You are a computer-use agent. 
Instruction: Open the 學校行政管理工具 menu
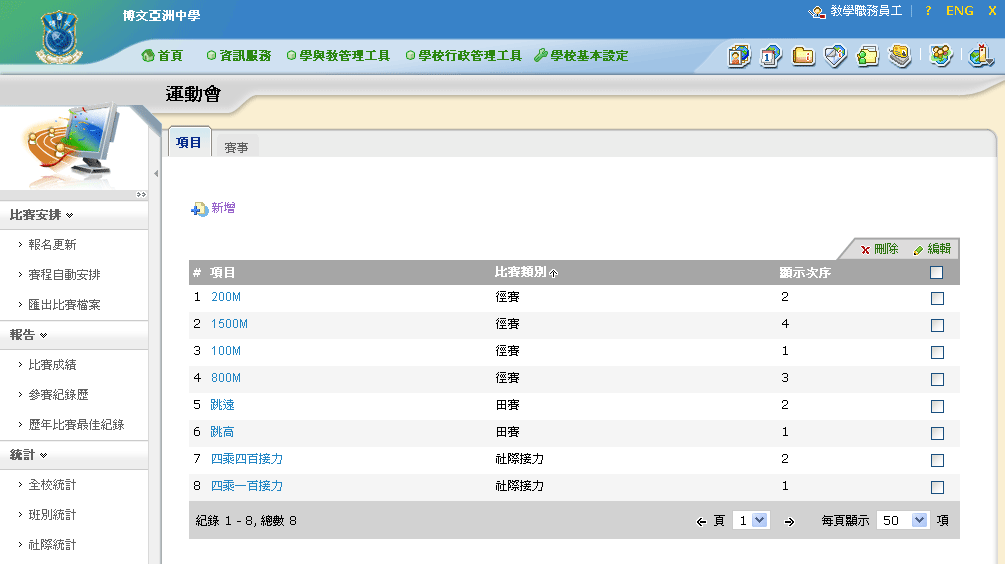pyautogui.click(x=464, y=56)
